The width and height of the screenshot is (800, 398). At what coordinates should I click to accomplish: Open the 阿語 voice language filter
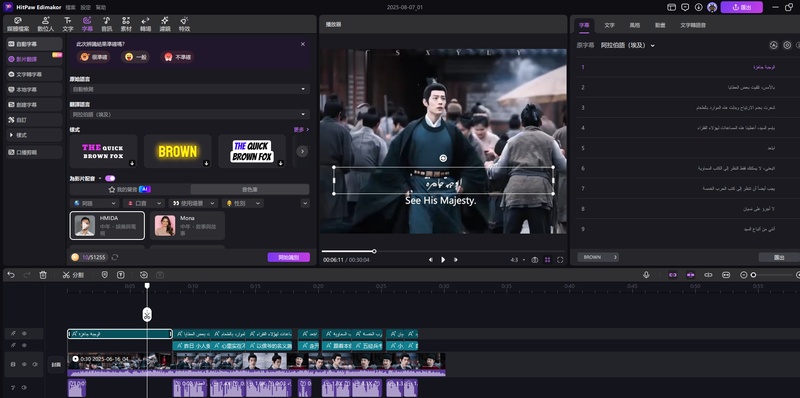coord(94,203)
